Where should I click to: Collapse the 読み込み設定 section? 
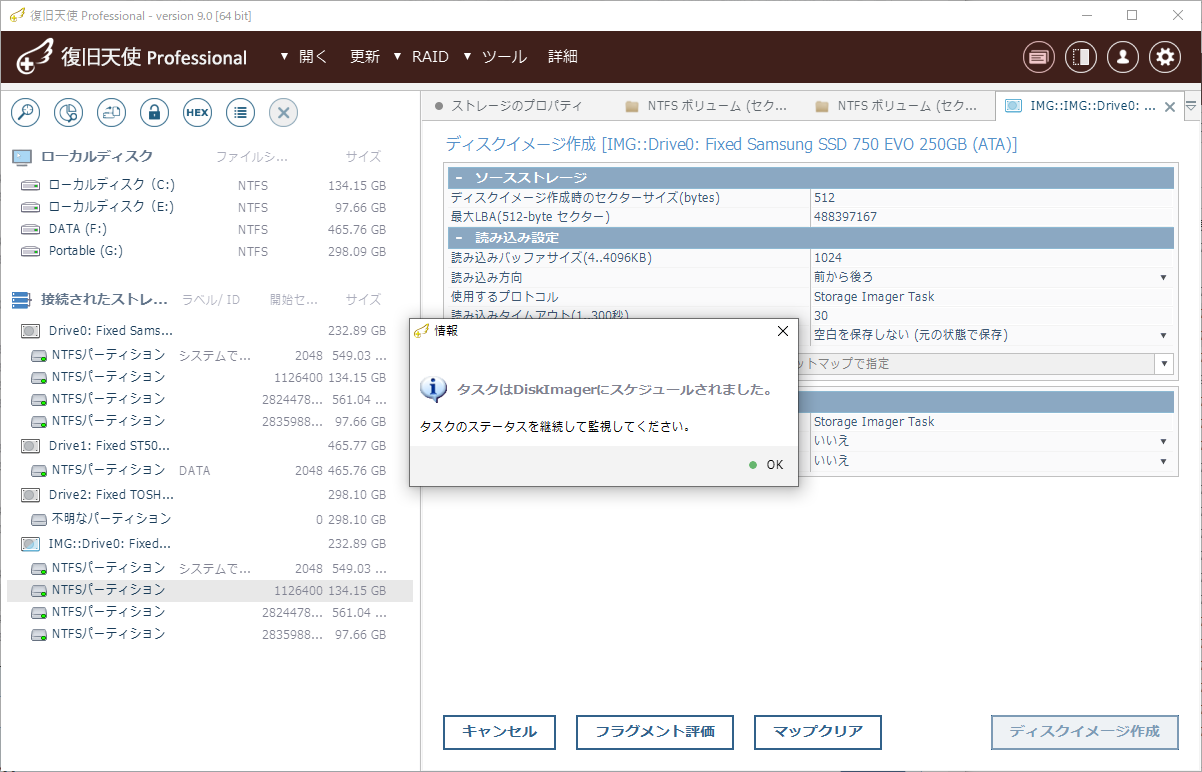459,238
